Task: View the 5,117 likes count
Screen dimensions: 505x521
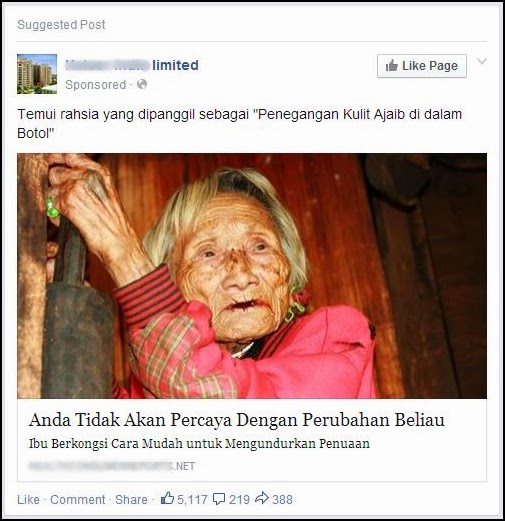Action: (192, 500)
